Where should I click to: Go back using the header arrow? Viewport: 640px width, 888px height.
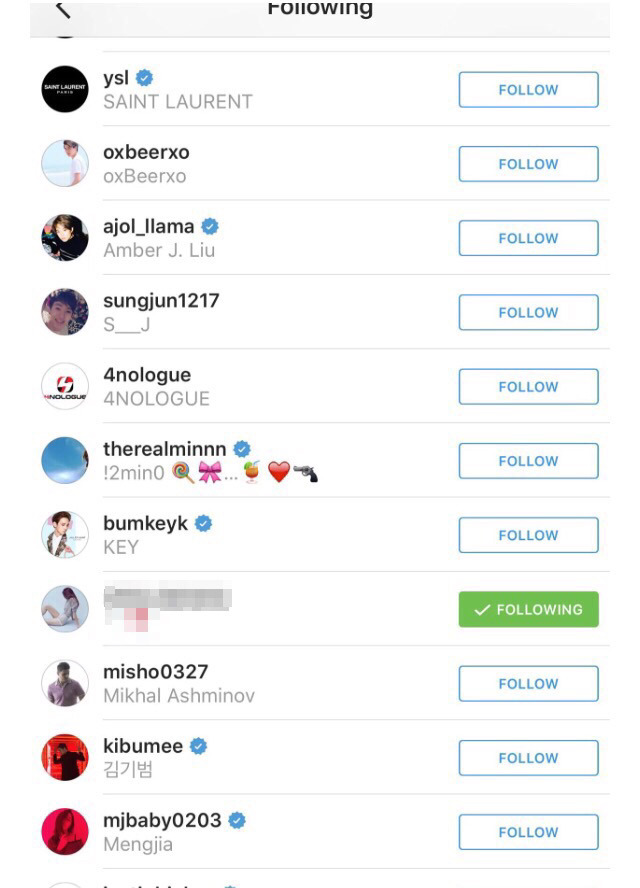click(x=62, y=9)
